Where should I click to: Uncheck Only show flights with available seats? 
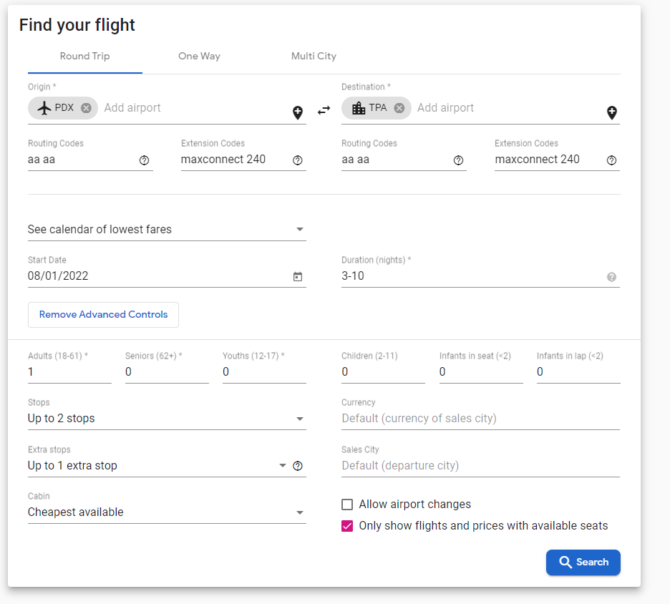click(x=347, y=526)
